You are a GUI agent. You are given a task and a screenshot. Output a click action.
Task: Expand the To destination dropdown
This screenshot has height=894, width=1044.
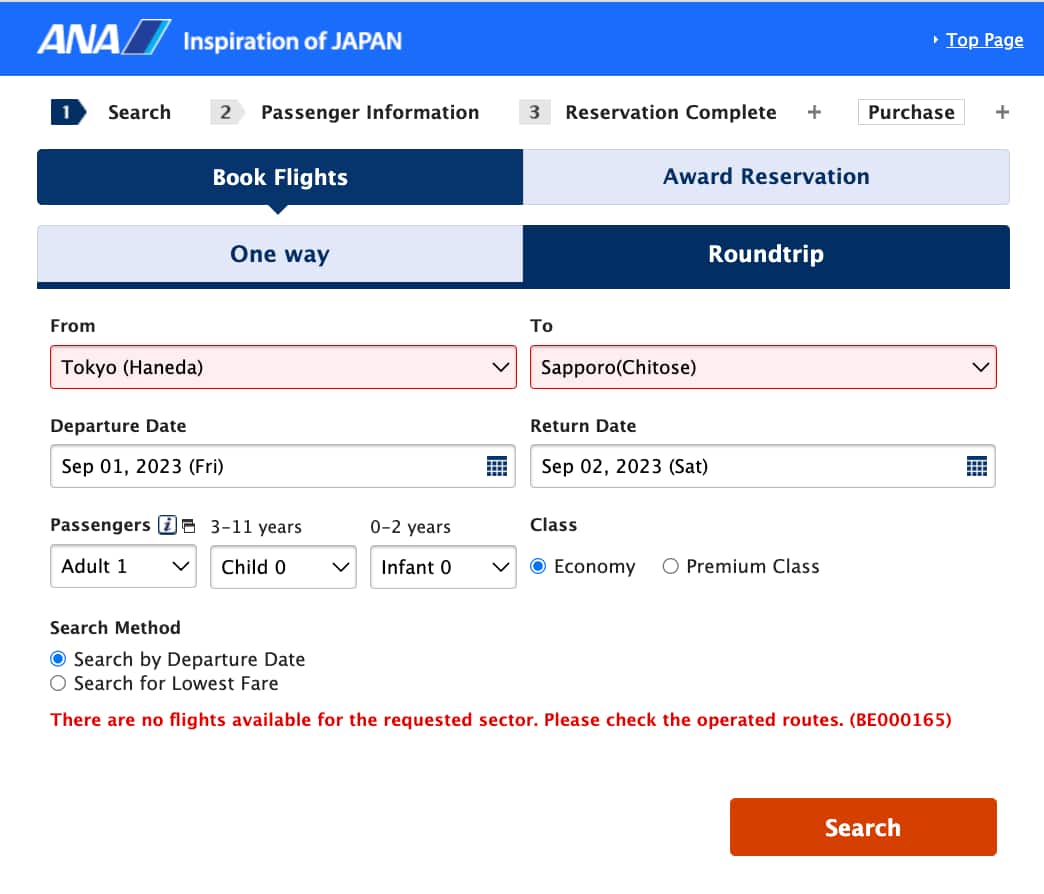[763, 367]
